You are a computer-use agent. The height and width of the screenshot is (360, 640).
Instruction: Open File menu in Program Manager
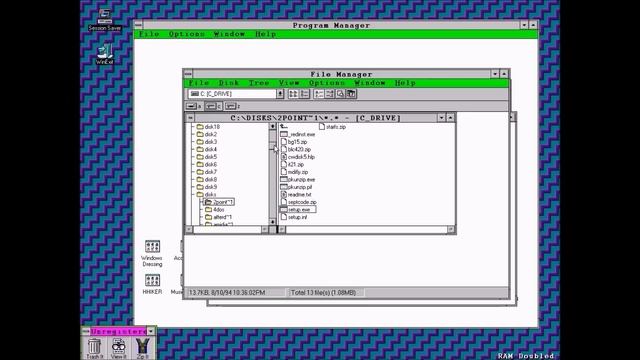pyautogui.click(x=149, y=34)
